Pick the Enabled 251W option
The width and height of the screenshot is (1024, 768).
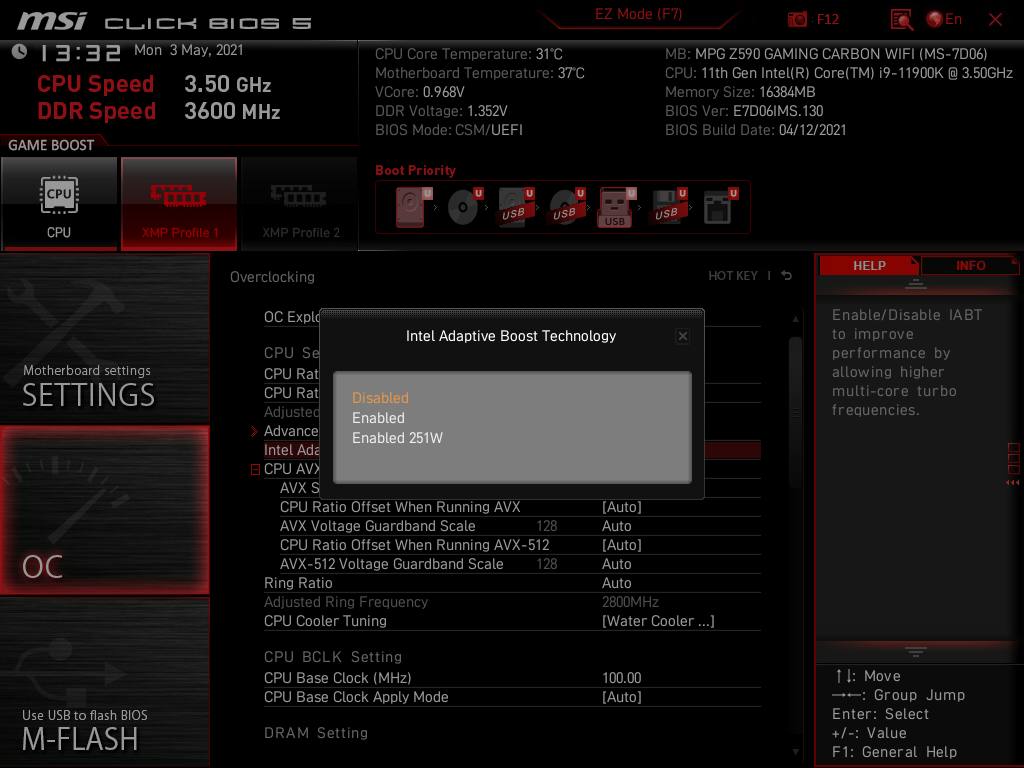click(x=397, y=438)
